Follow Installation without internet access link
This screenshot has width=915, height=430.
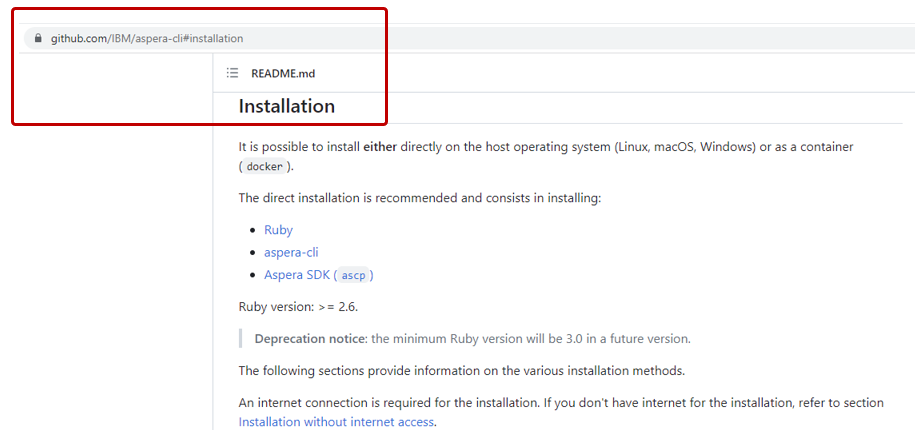[336, 422]
